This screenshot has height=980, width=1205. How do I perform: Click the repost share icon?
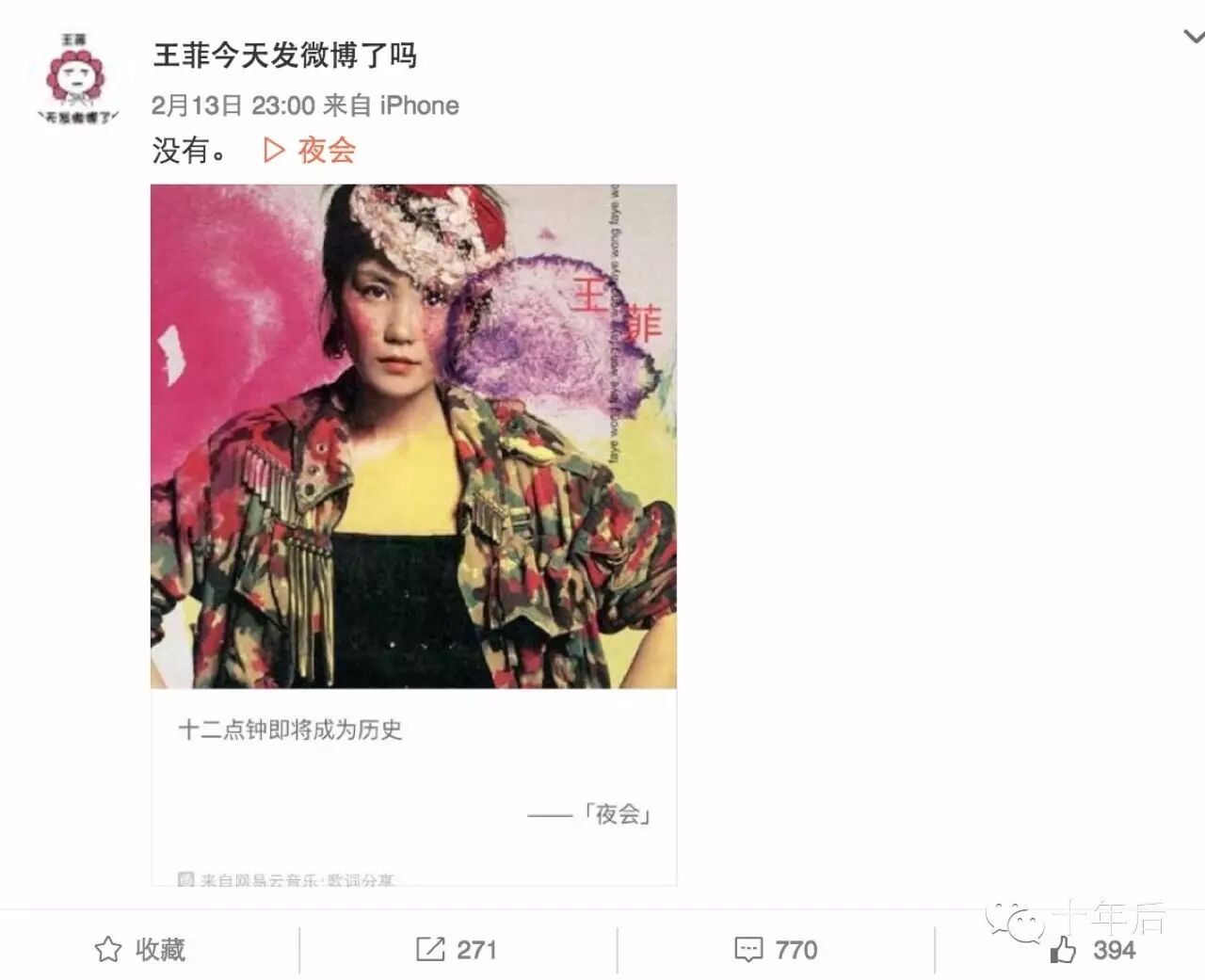tap(430, 949)
